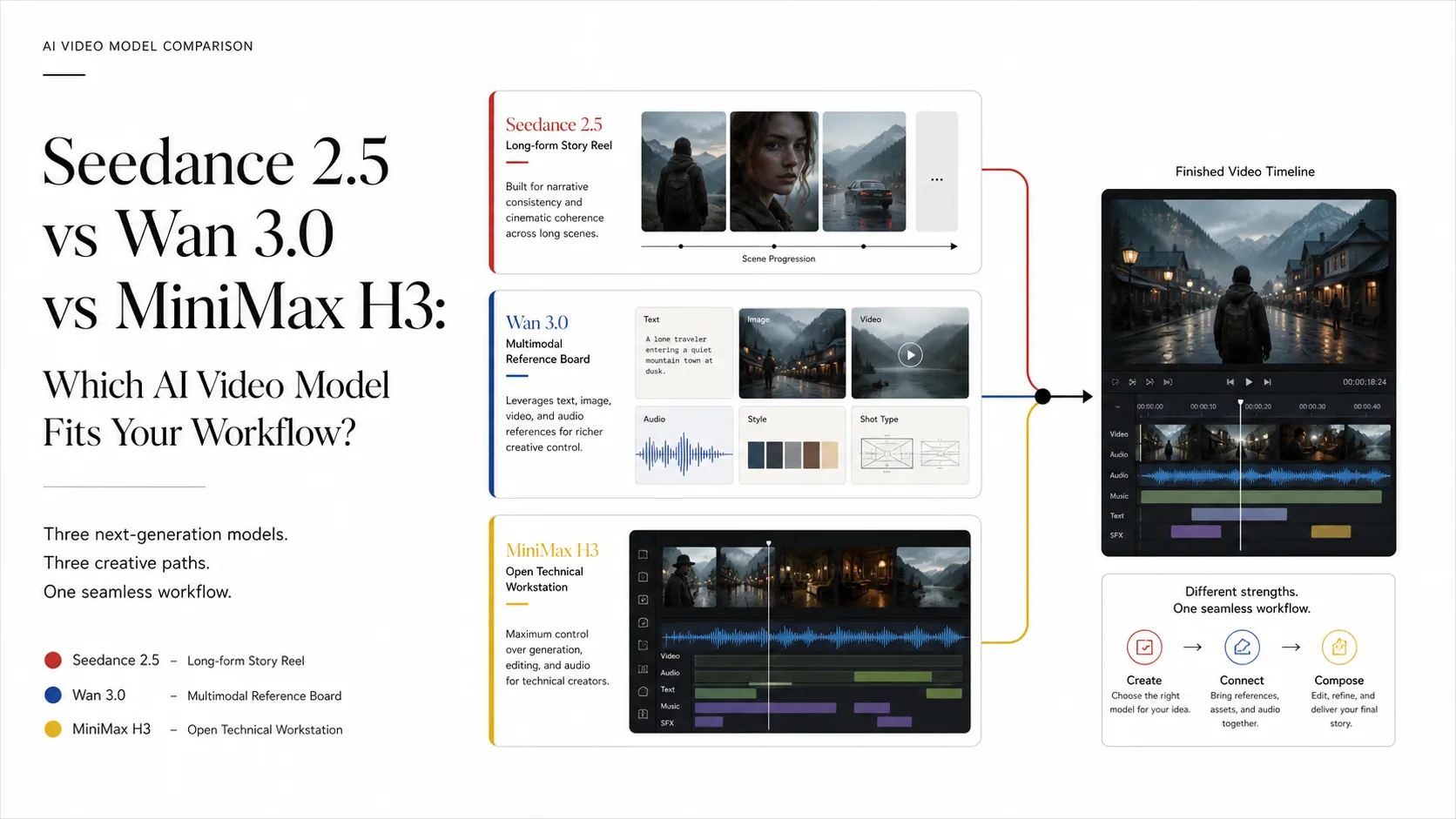Click the "SFX" track label in MiniMax H3
This screenshot has height=819, width=1456.
coord(667,723)
